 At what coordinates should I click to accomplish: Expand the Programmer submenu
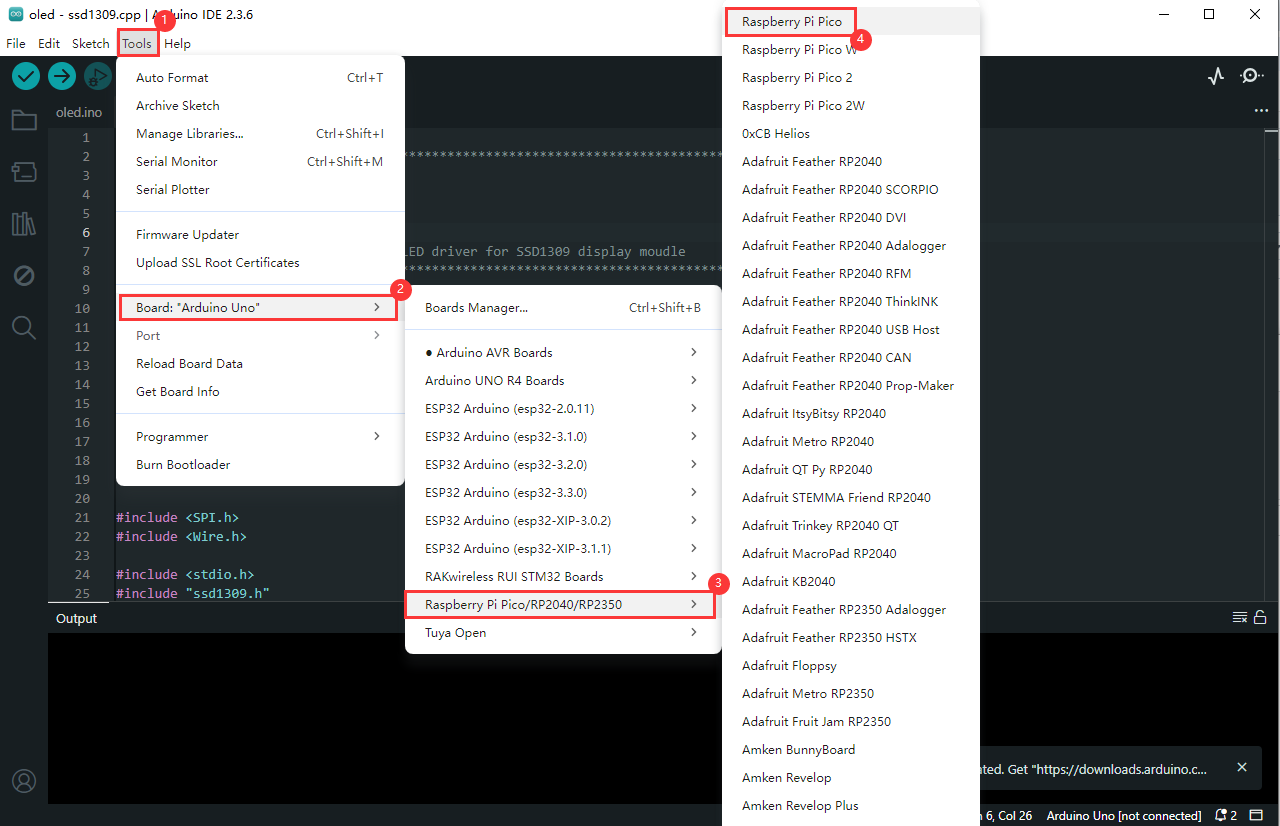[x=258, y=436]
